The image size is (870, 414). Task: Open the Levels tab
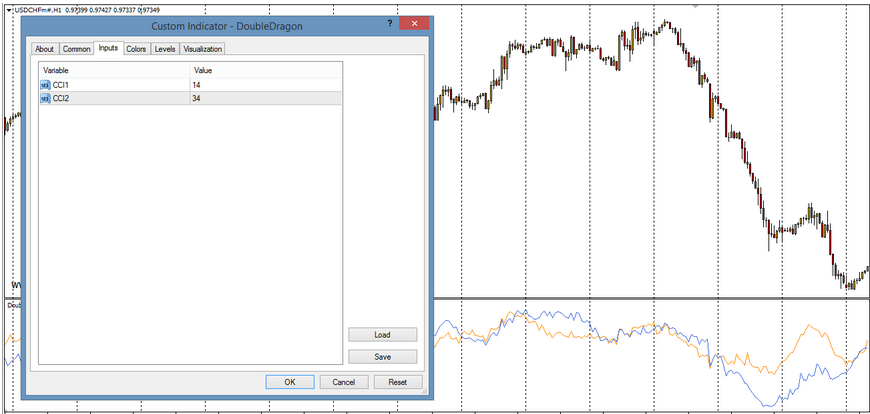click(x=164, y=49)
